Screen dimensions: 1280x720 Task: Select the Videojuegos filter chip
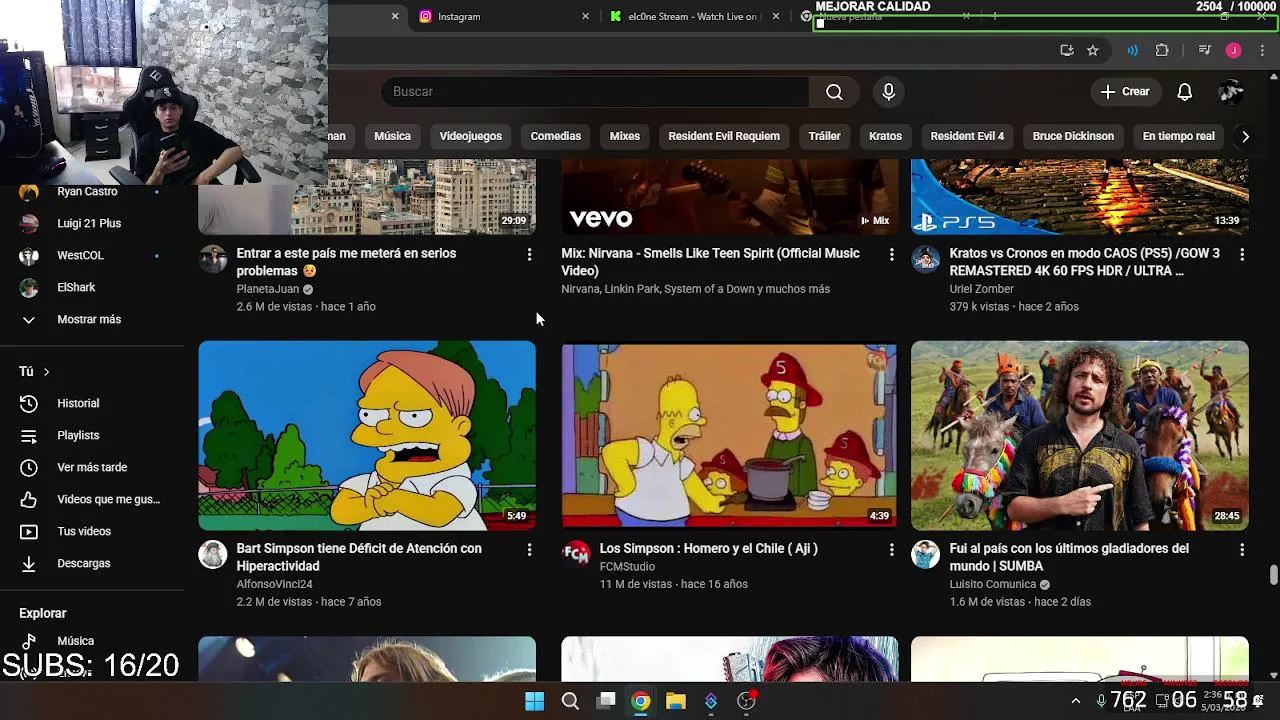470,136
